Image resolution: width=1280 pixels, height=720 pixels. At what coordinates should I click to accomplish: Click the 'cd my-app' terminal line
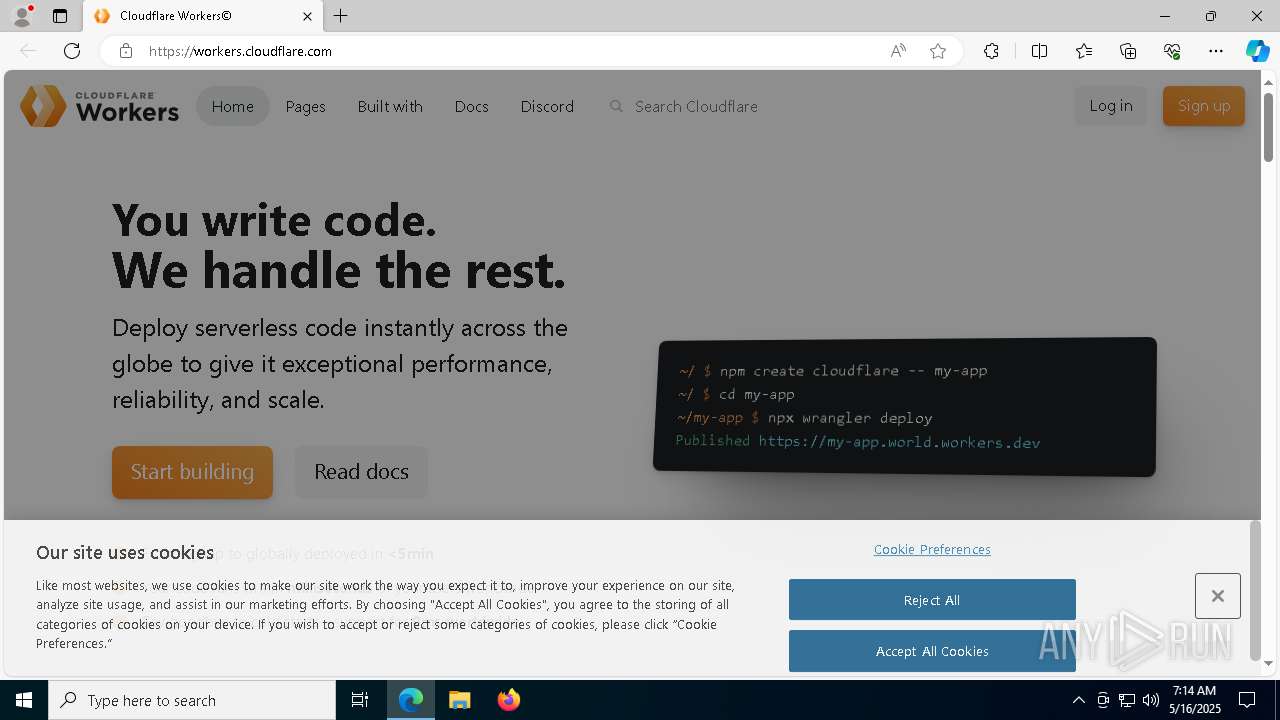click(x=737, y=394)
